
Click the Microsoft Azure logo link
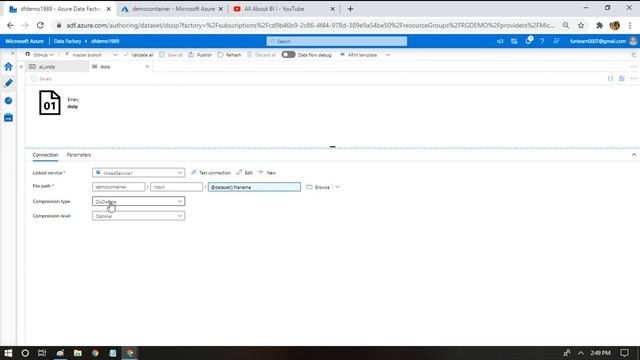tap(24, 41)
